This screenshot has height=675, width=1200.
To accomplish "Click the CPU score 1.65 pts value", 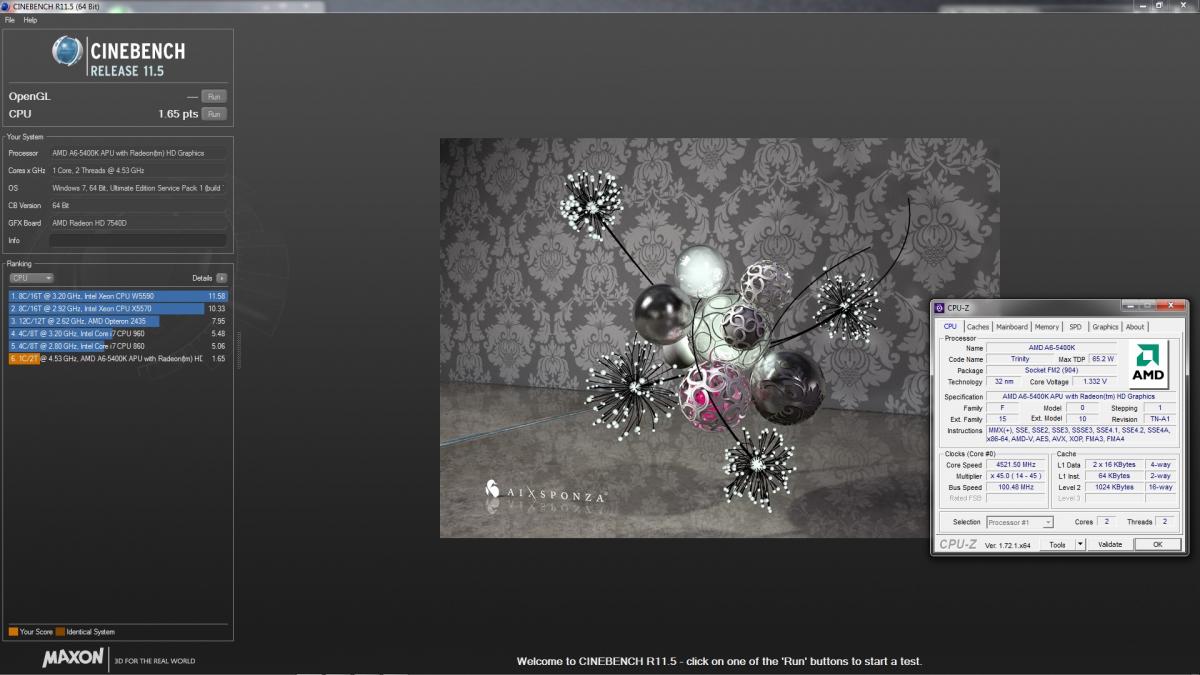I will (x=178, y=114).
